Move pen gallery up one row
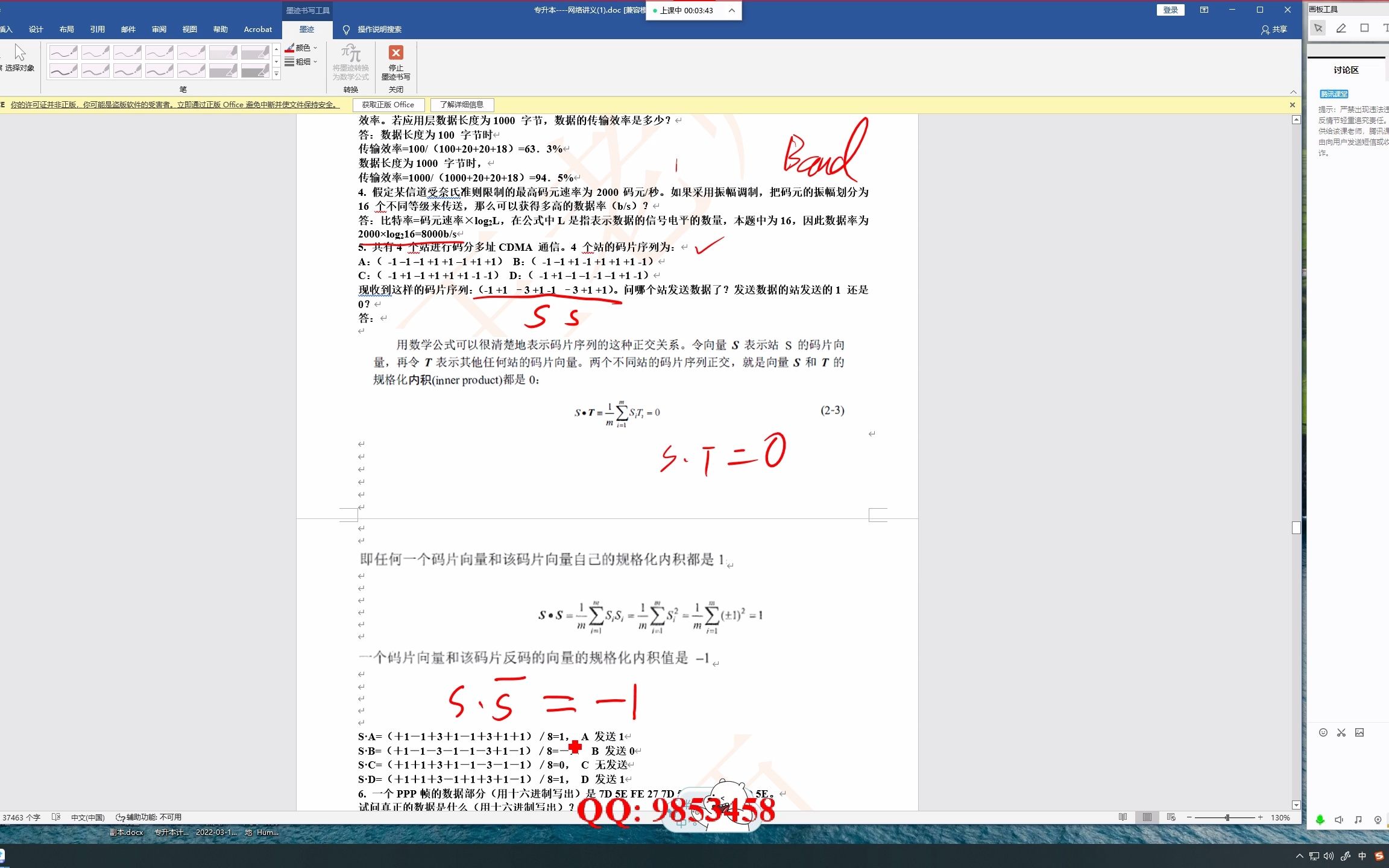This screenshot has width=1389, height=868. (276, 49)
